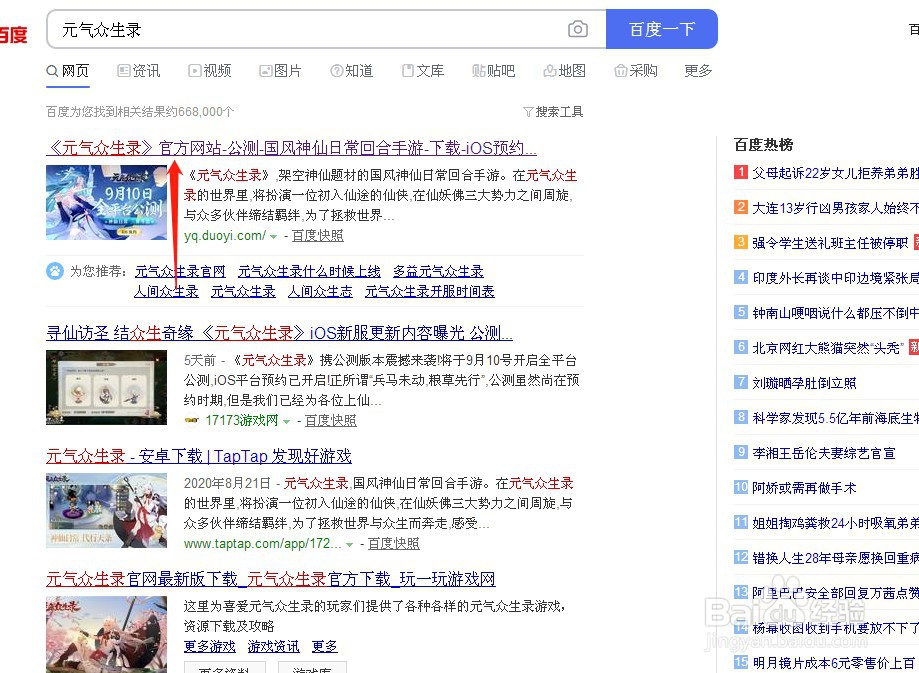This screenshot has width=919, height=673.
Task: Select the 网页 tab
Action: point(67,71)
